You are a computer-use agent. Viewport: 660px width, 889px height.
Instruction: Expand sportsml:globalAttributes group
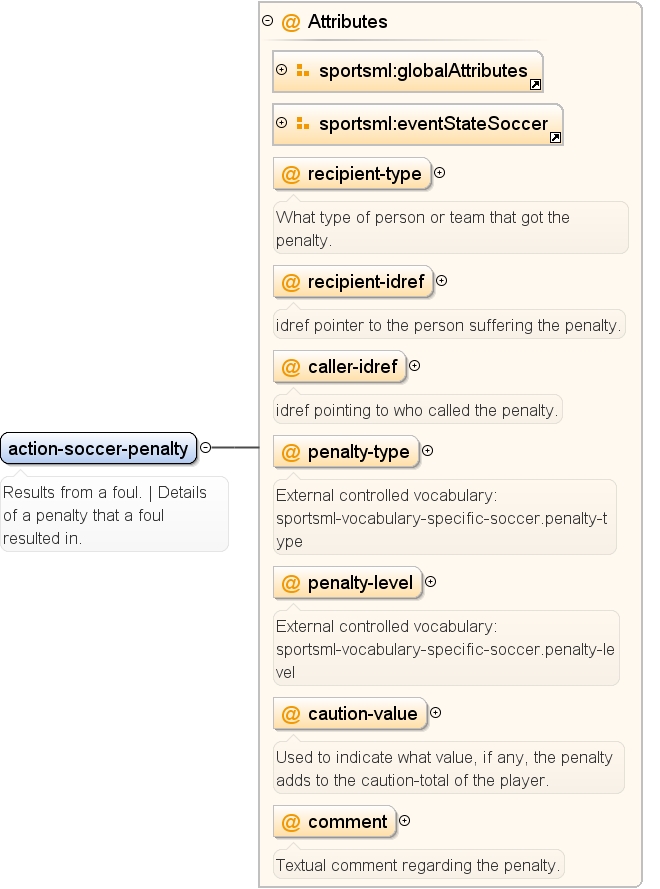[x=281, y=70]
